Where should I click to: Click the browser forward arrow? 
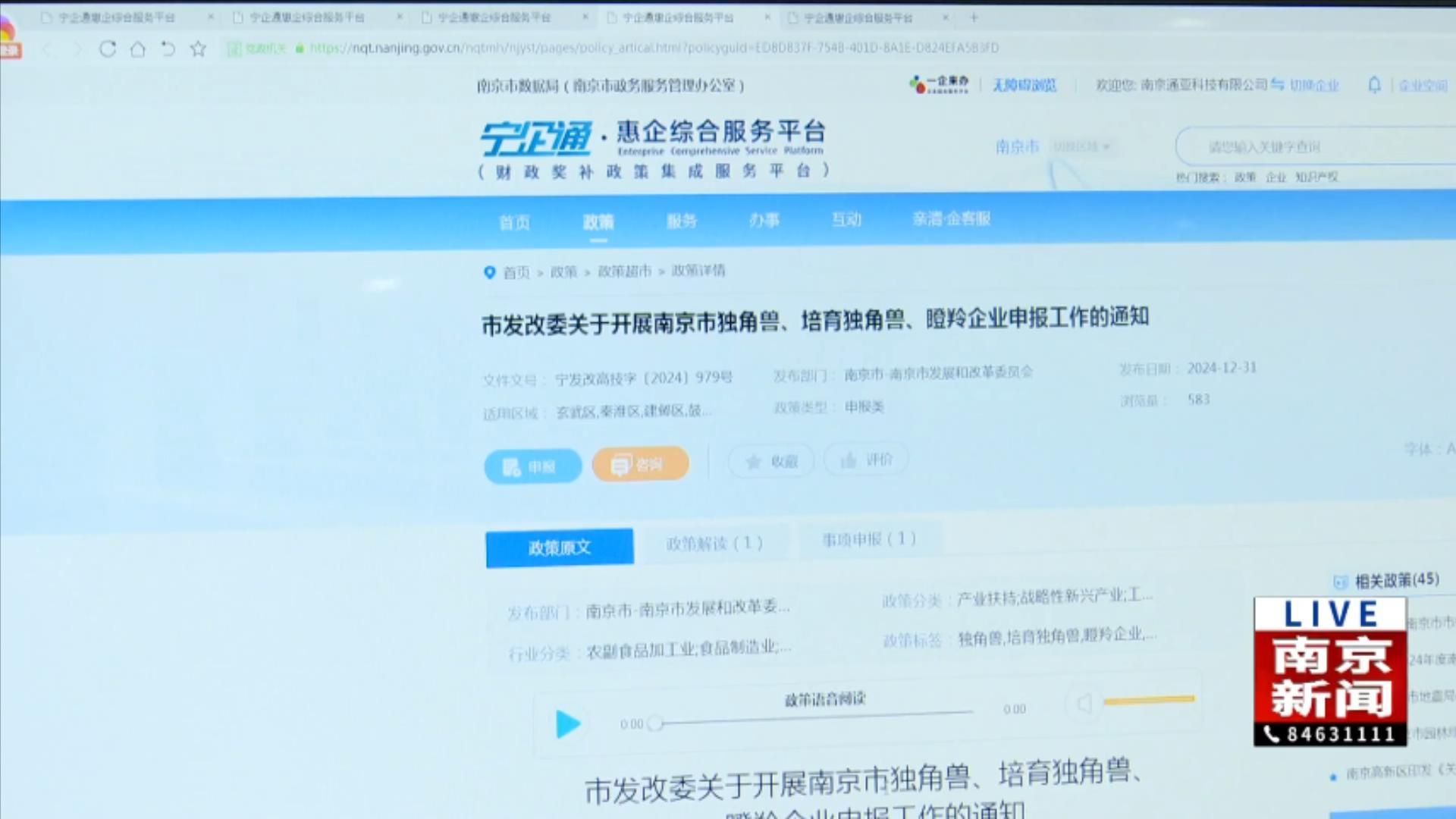tap(77, 49)
